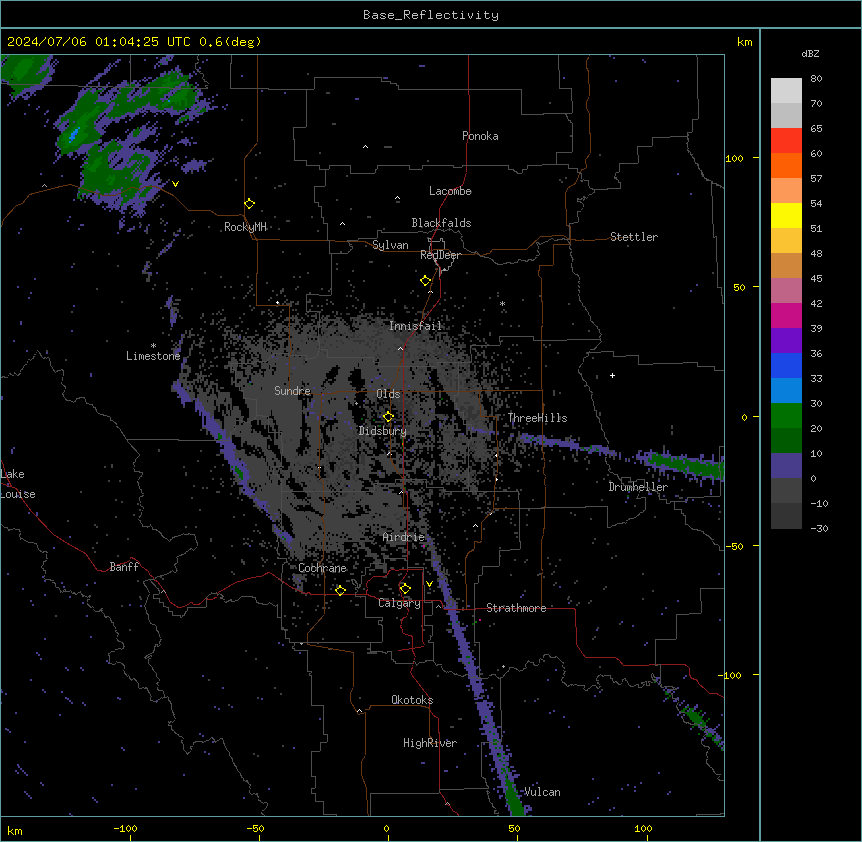Click the Olds town label
The width and height of the screenshot is (862, 842).
(388, 394)
